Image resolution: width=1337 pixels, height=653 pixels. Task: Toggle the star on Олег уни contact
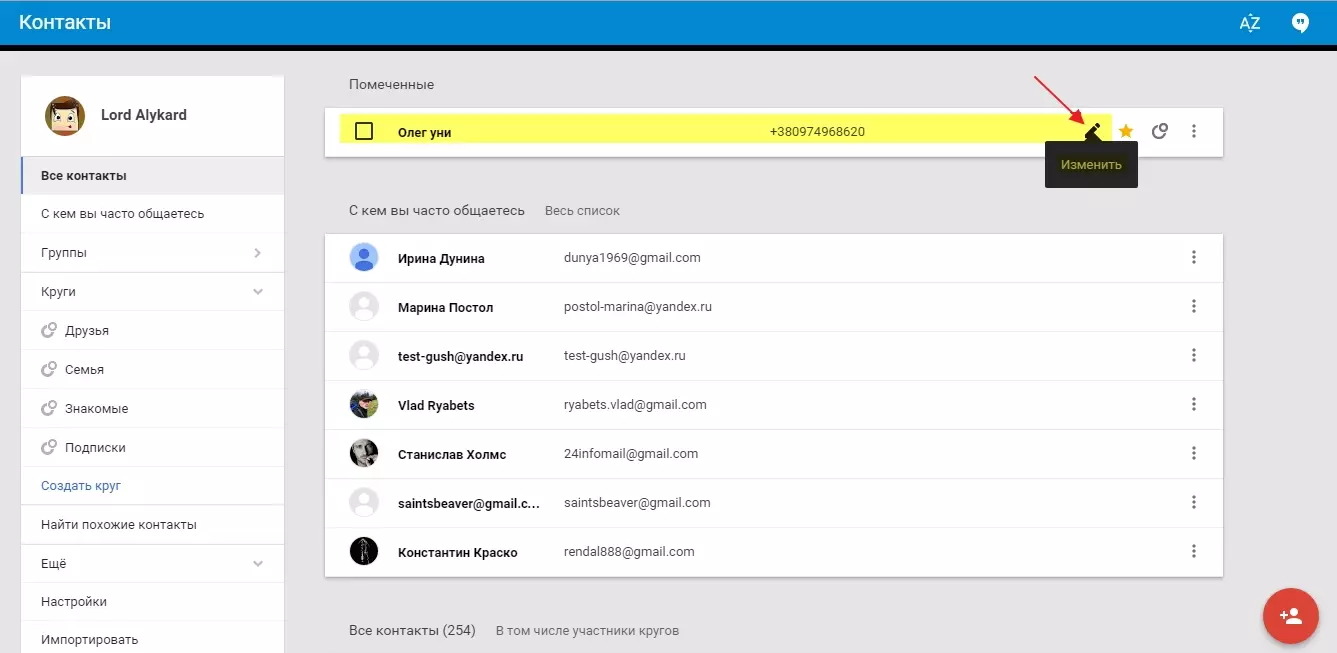(1126, 131)
